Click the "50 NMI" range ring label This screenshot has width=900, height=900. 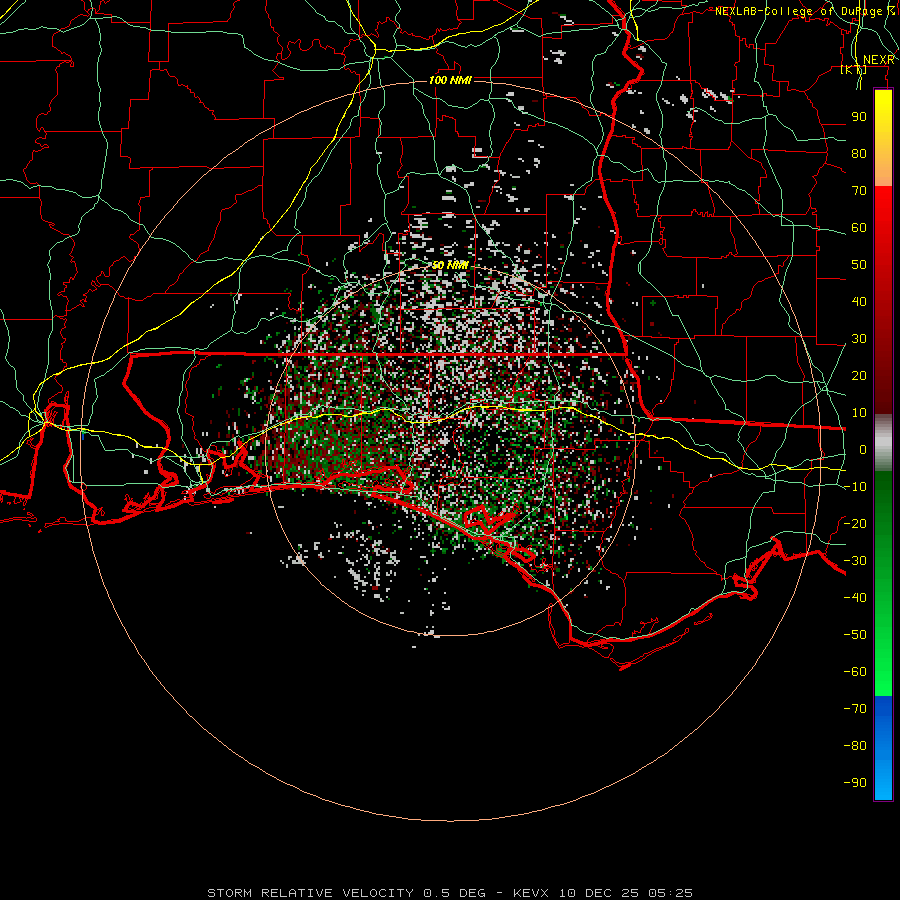pyautogui.click(x=451, y=265)
